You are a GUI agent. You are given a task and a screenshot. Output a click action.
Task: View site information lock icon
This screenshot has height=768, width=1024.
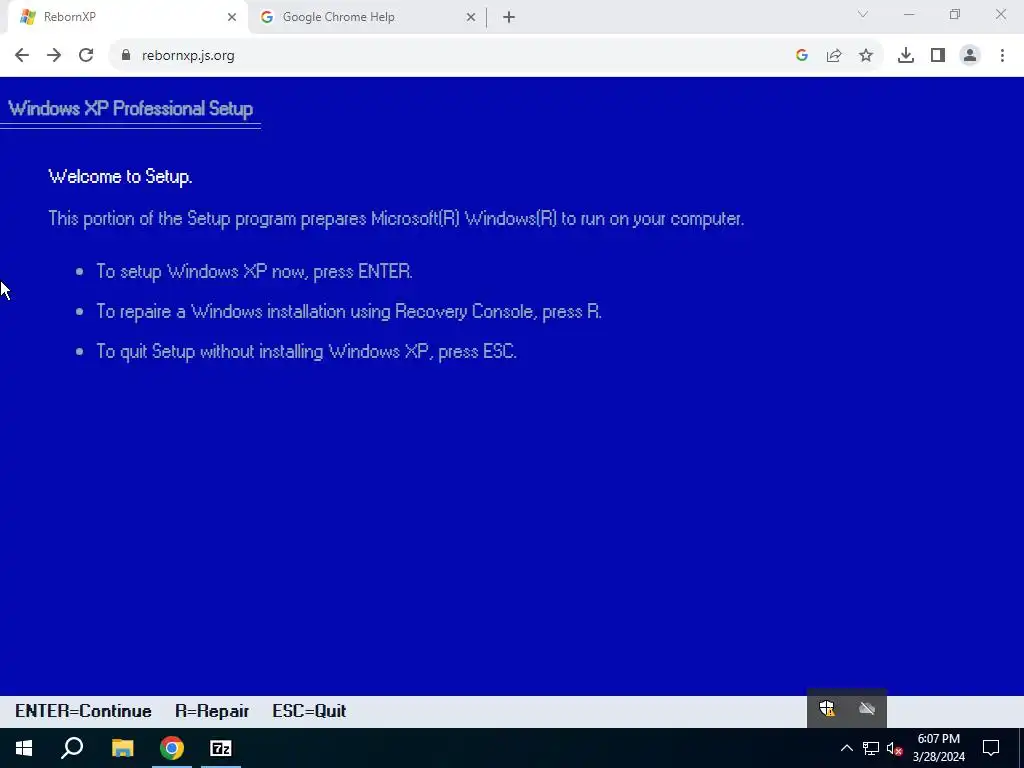pyautogui.click(x=126, y=55)
